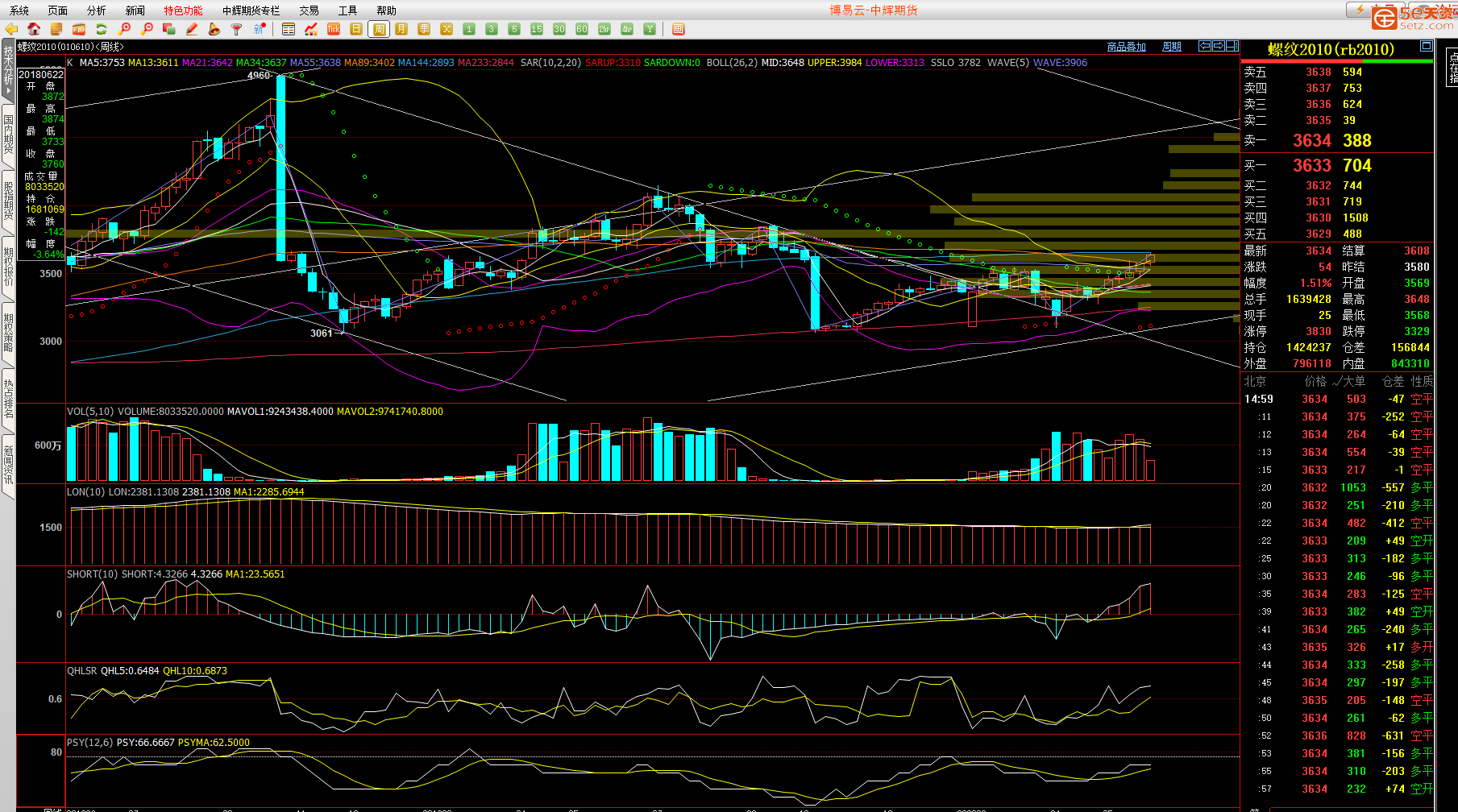Viewport: 1458px width, 812px height.
Task: Switch to 3-minute period
Action: (x=492, y=29)
